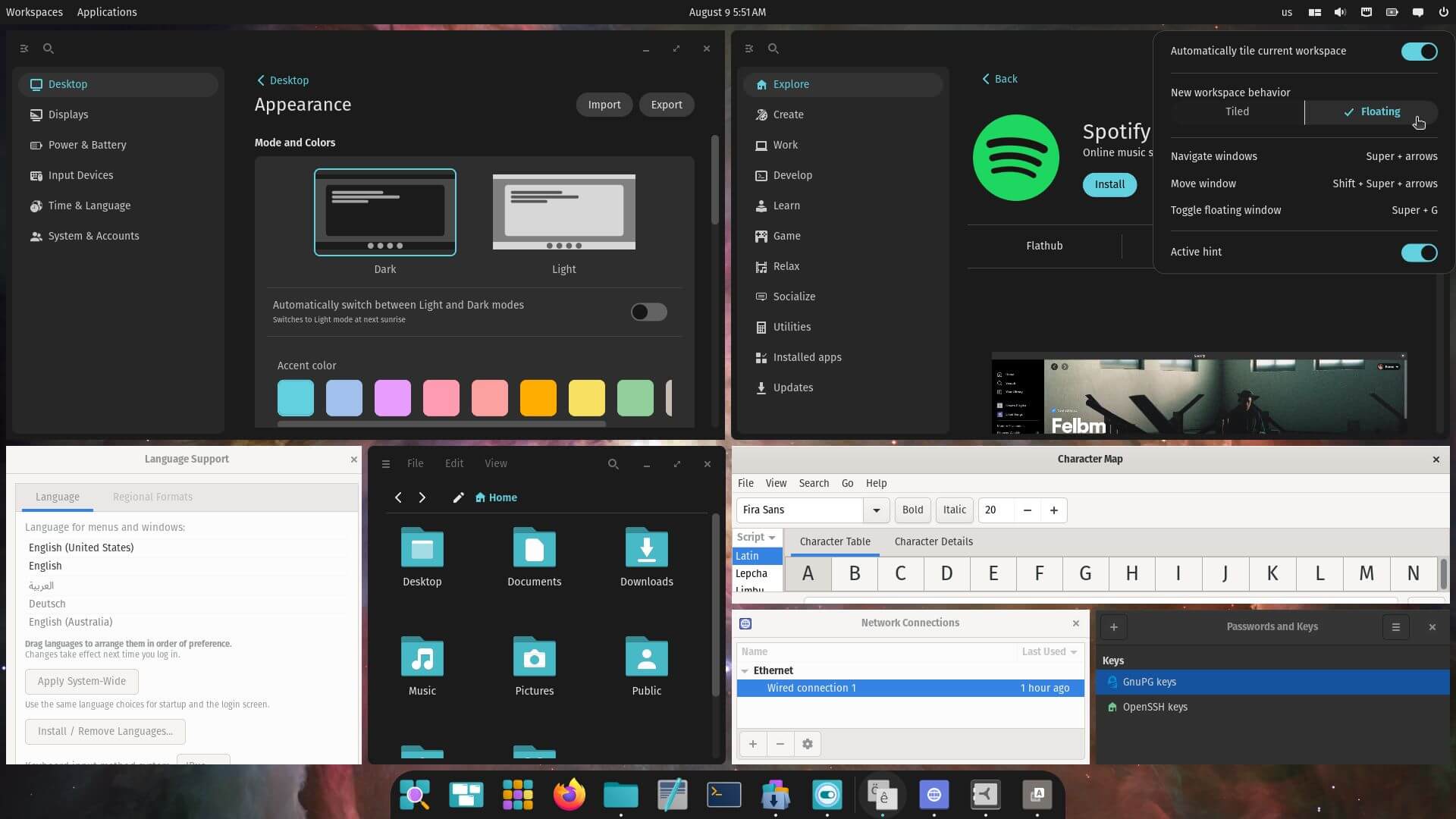Image resolution: width=1456 pixels, height=819 pixels.
Task: Click the hamburger menu in Passwords and Keys
Action: tap(1396, 627)
